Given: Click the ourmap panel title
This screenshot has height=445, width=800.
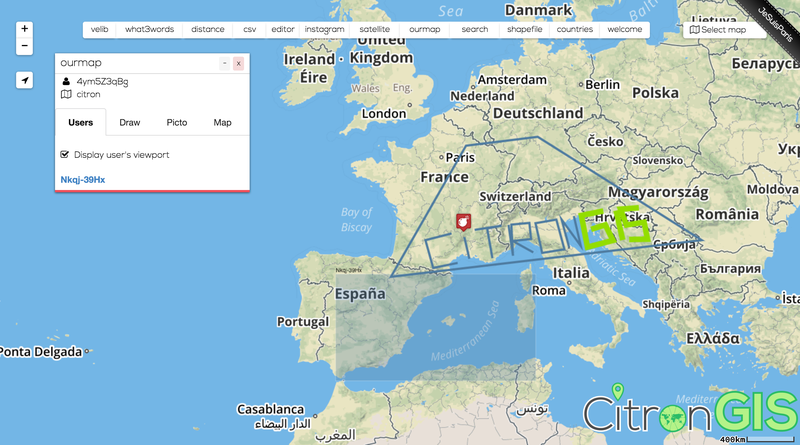Looking at the screenshot, I should 81,63.
